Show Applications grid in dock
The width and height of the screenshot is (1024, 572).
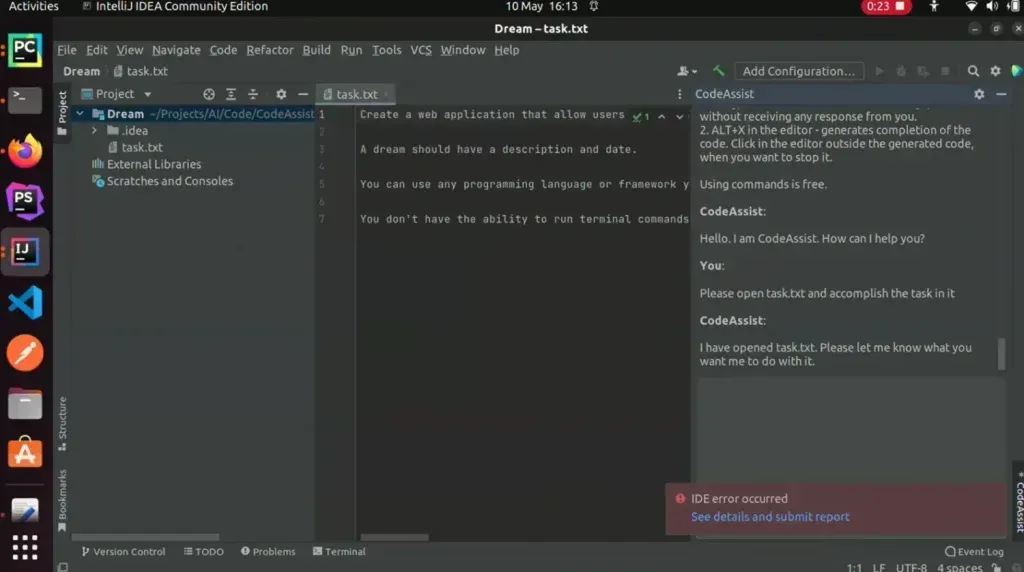point(25,548)
